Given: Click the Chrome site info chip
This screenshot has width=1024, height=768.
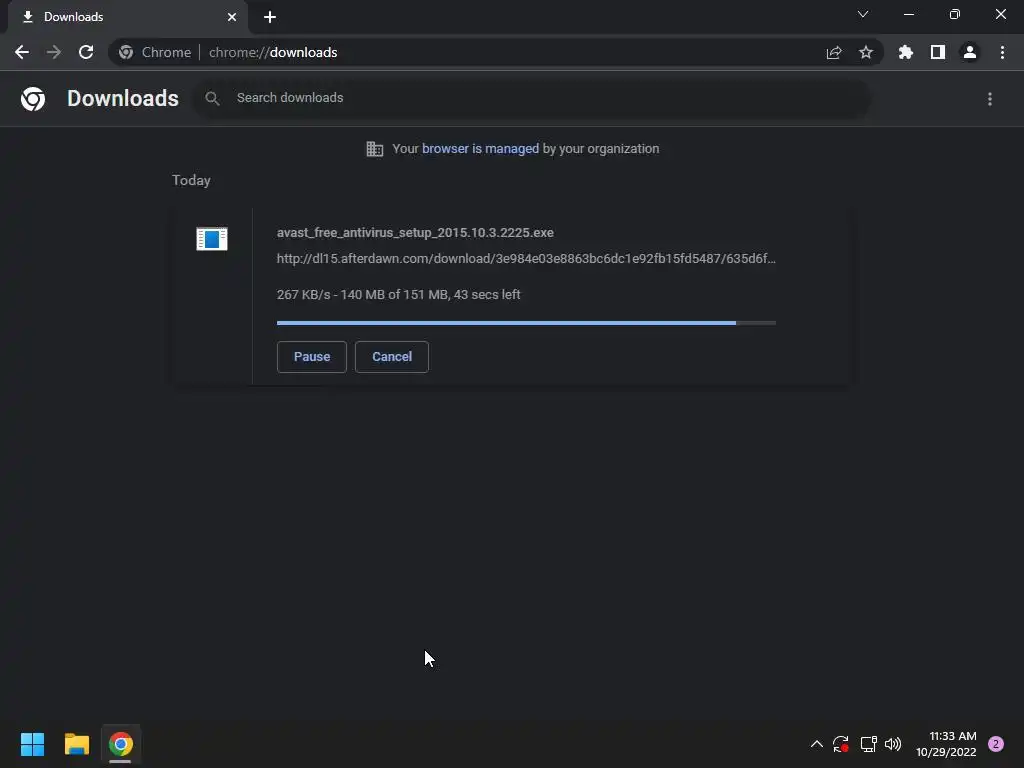Looking at the screenshot, I should point(155,52).
